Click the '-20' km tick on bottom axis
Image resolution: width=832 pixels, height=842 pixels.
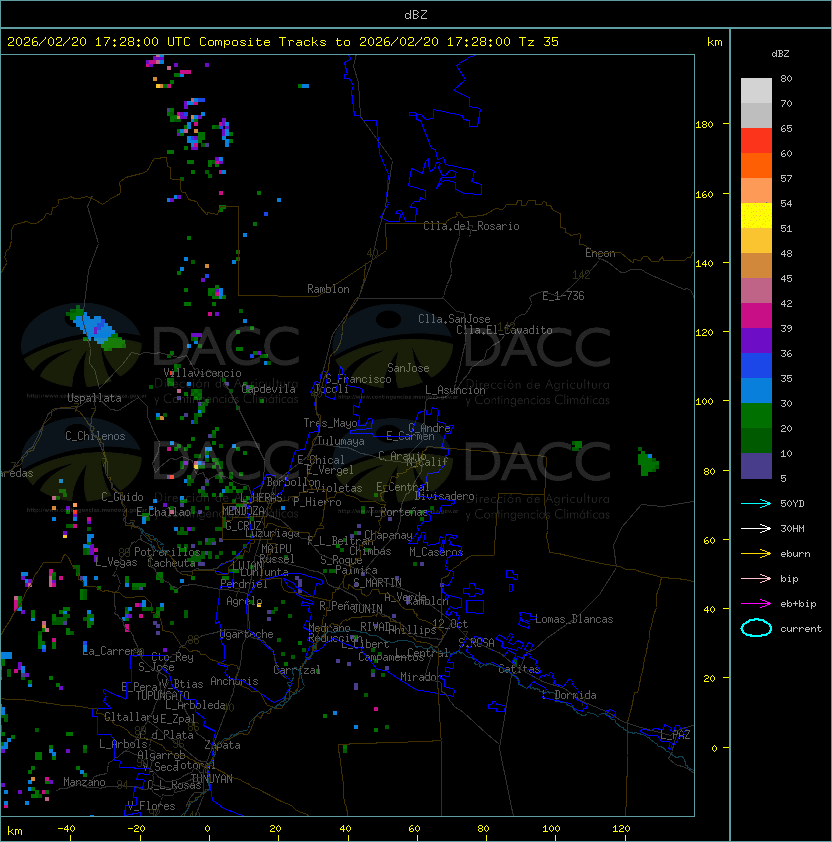point(136,829)
